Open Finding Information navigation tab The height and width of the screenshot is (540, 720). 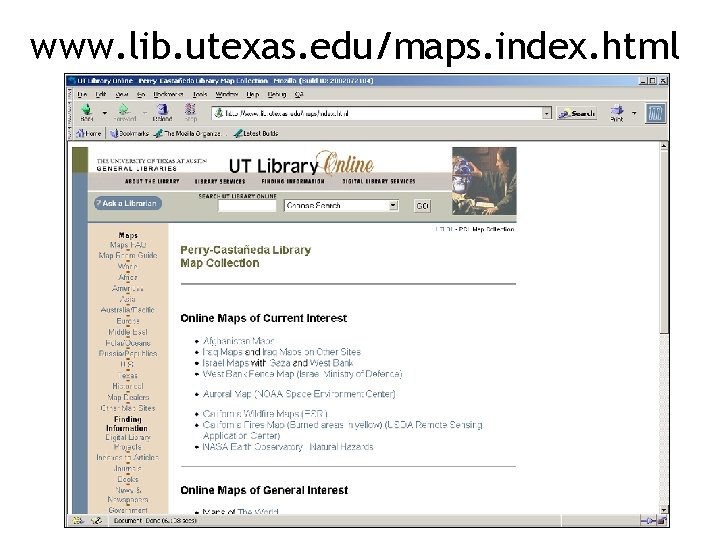tap(293, 181)
